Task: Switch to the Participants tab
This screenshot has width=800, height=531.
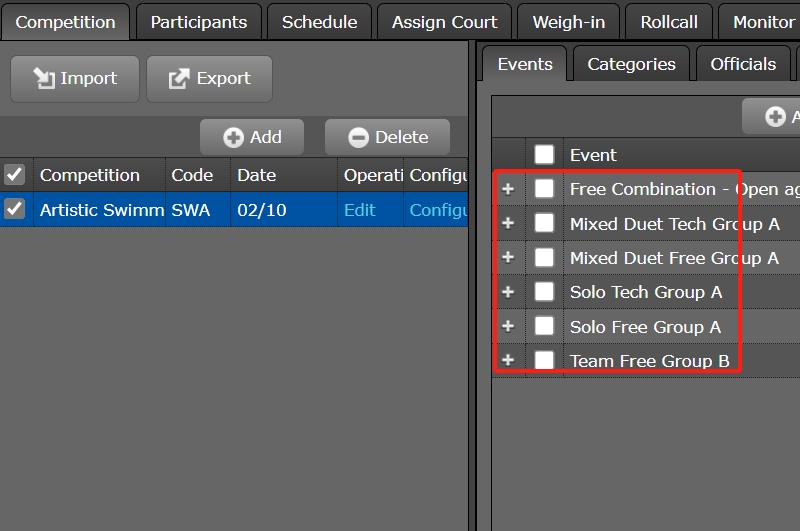Action: click(199, 22)
